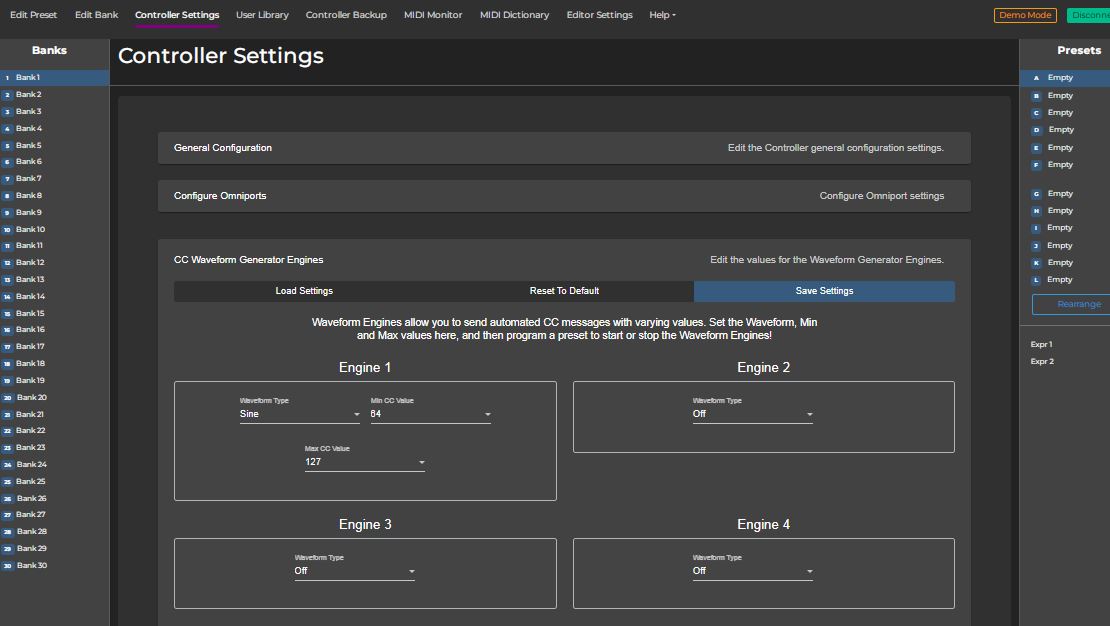Select Expr 1 in the Presets panel

click(x=1043, y=345)
